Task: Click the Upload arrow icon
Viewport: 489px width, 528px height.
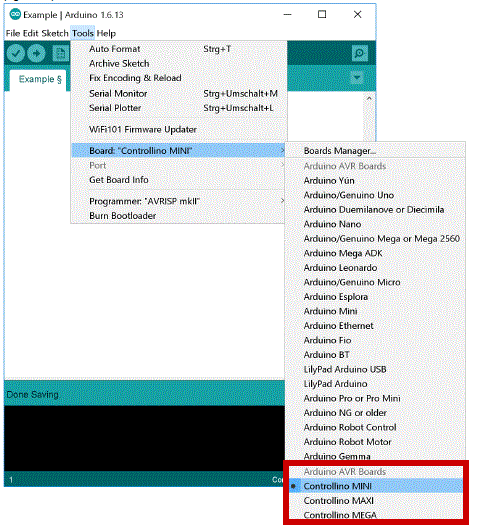Action: click(x=36, y=53)
